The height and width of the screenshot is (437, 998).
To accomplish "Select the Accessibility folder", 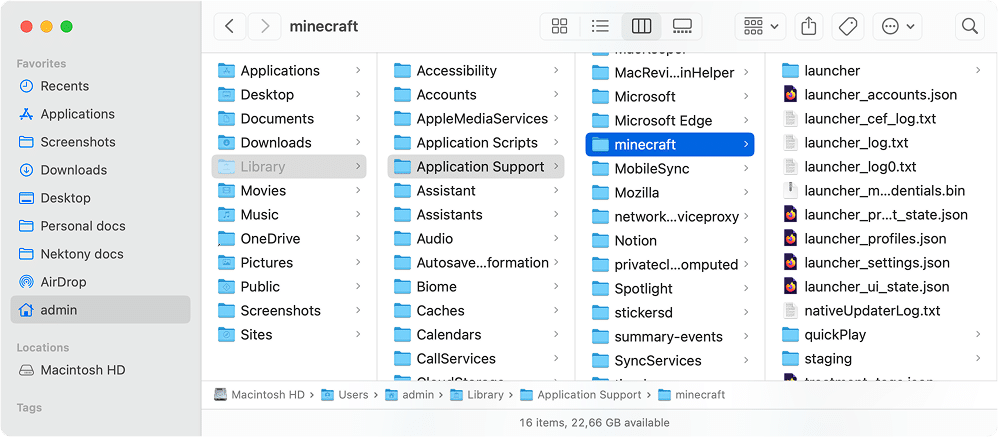I will click(x=476, y=71).
